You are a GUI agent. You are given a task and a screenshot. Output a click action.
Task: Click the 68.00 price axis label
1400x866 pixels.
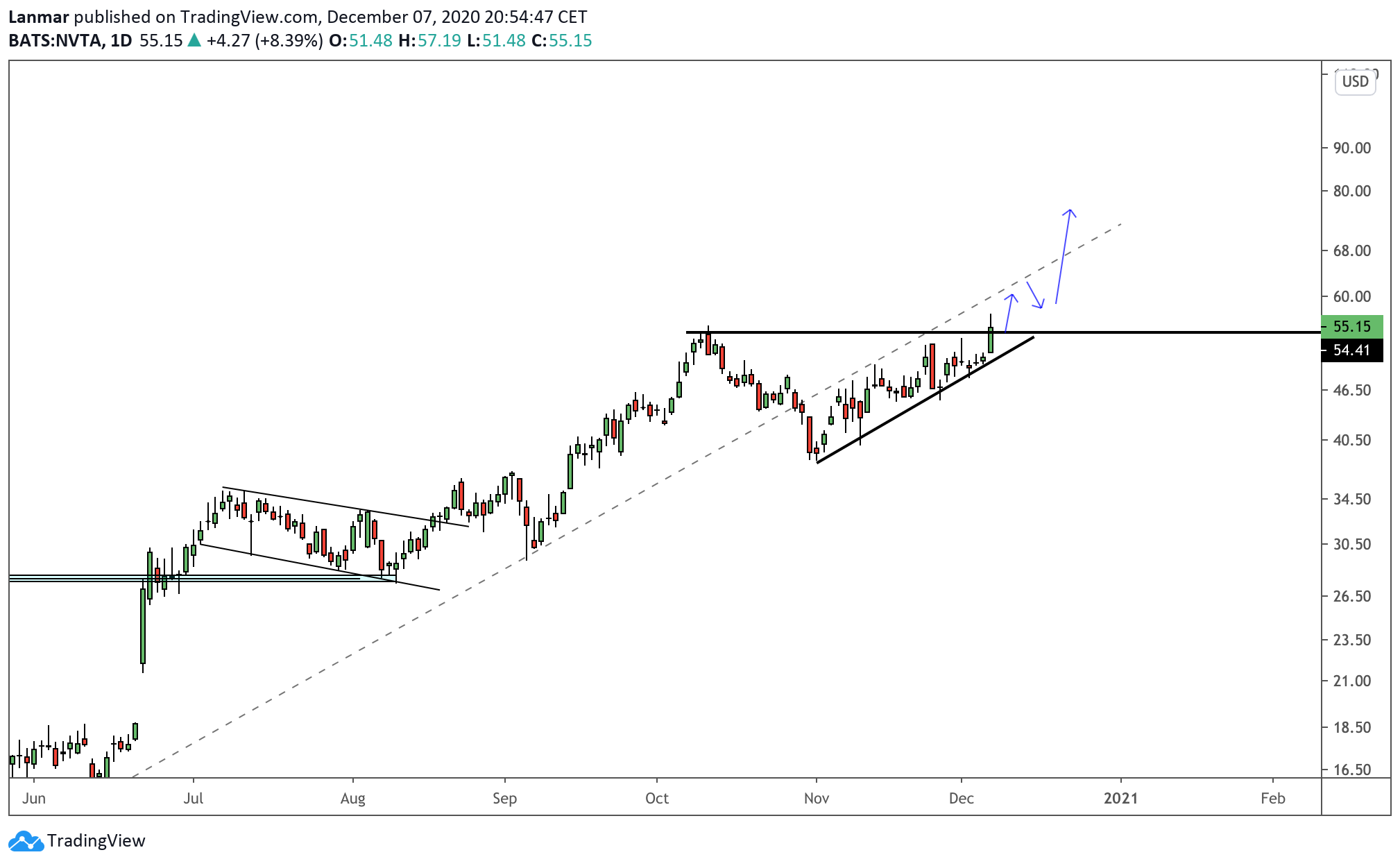point(1352,251)
